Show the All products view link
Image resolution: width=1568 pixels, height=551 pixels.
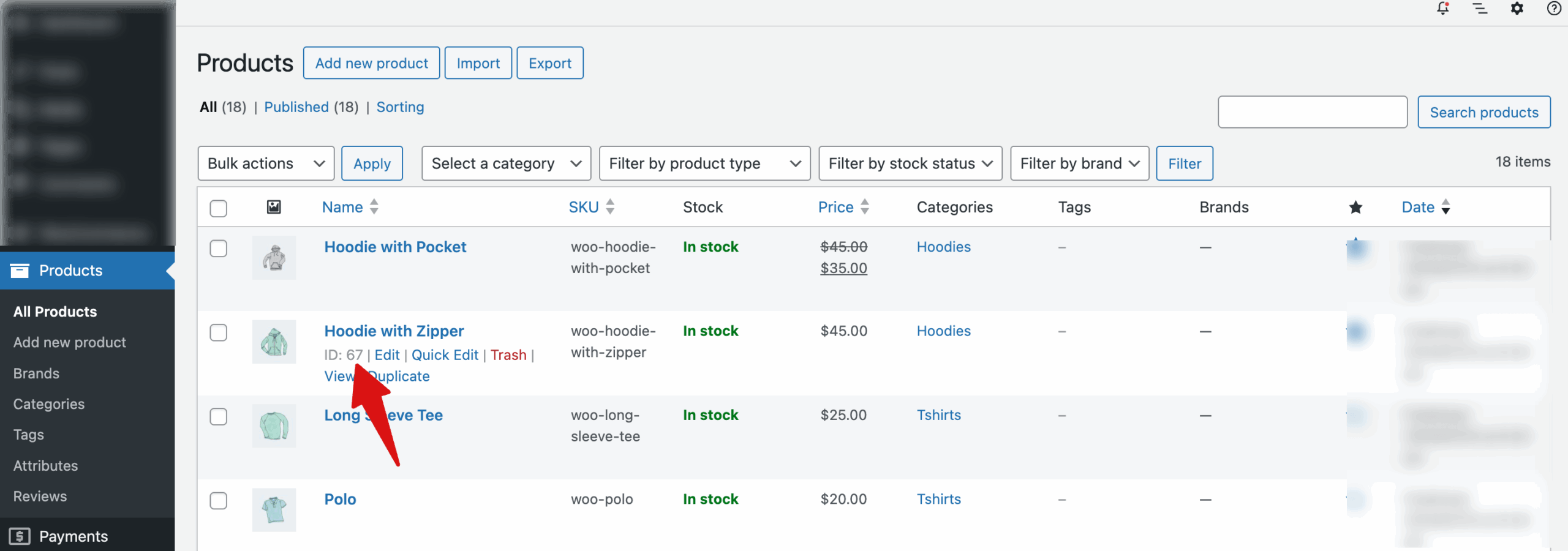pyautogui.click(x=208, y=107)
